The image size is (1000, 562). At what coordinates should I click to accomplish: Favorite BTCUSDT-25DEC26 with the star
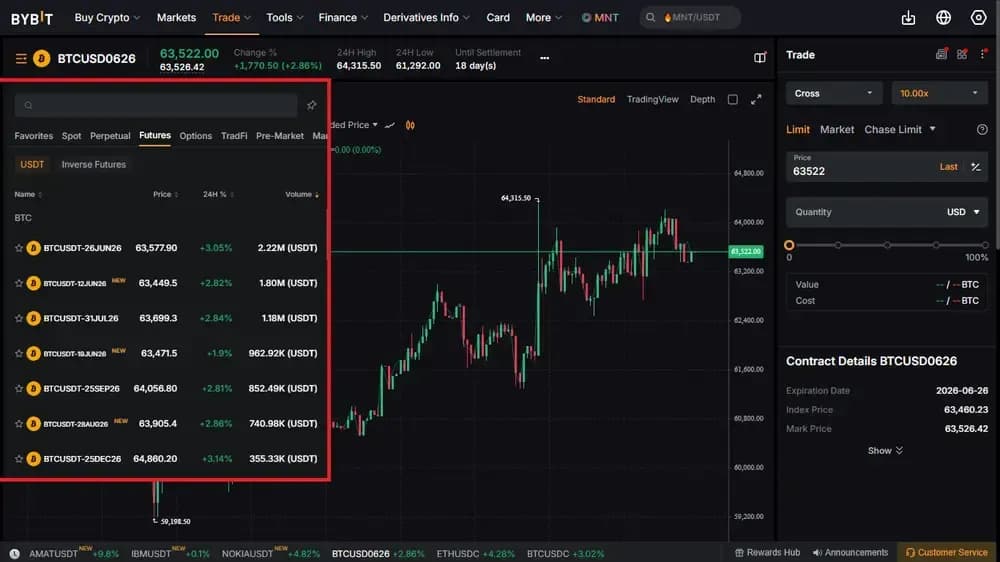pos(18,459)
